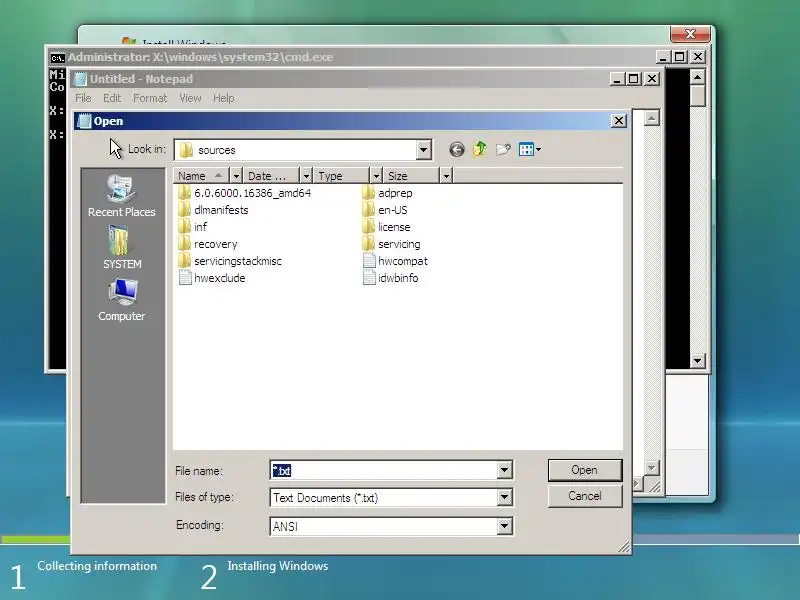Maximize the Notepad window

[x=634, y=79]
